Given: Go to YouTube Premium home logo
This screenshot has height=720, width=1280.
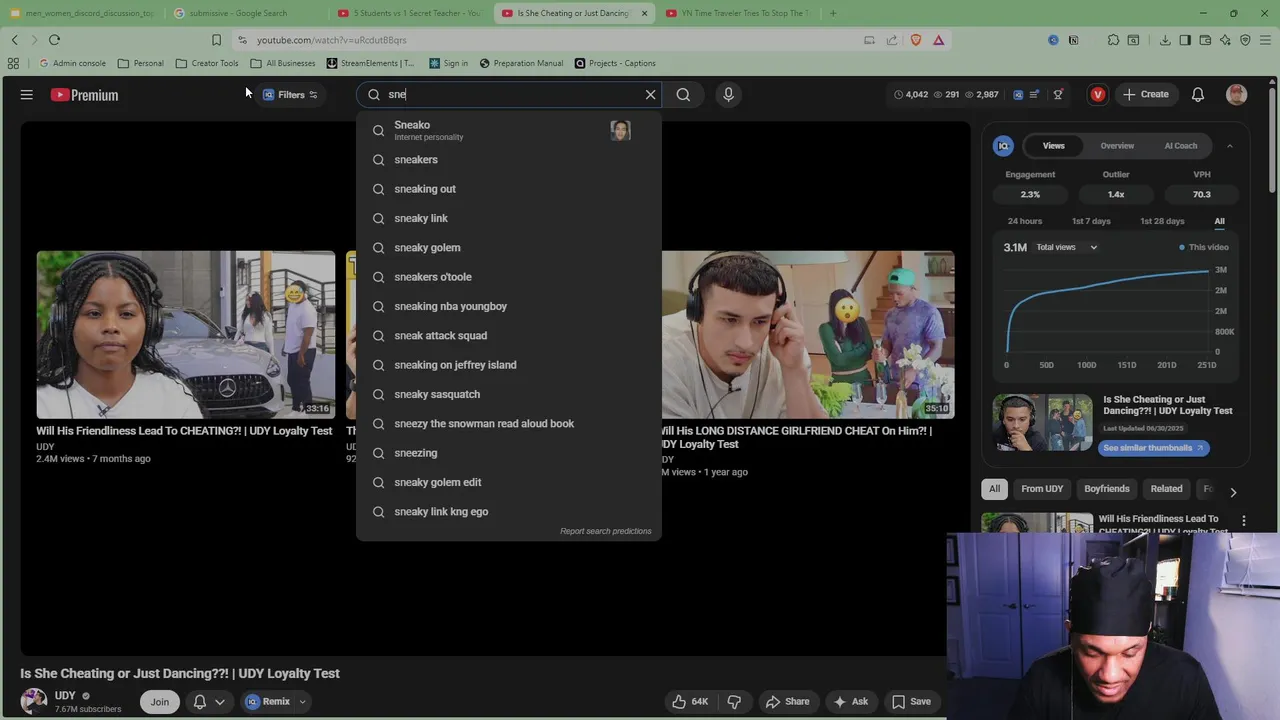Looking at the screenshot, I should (x=85, y=95).
